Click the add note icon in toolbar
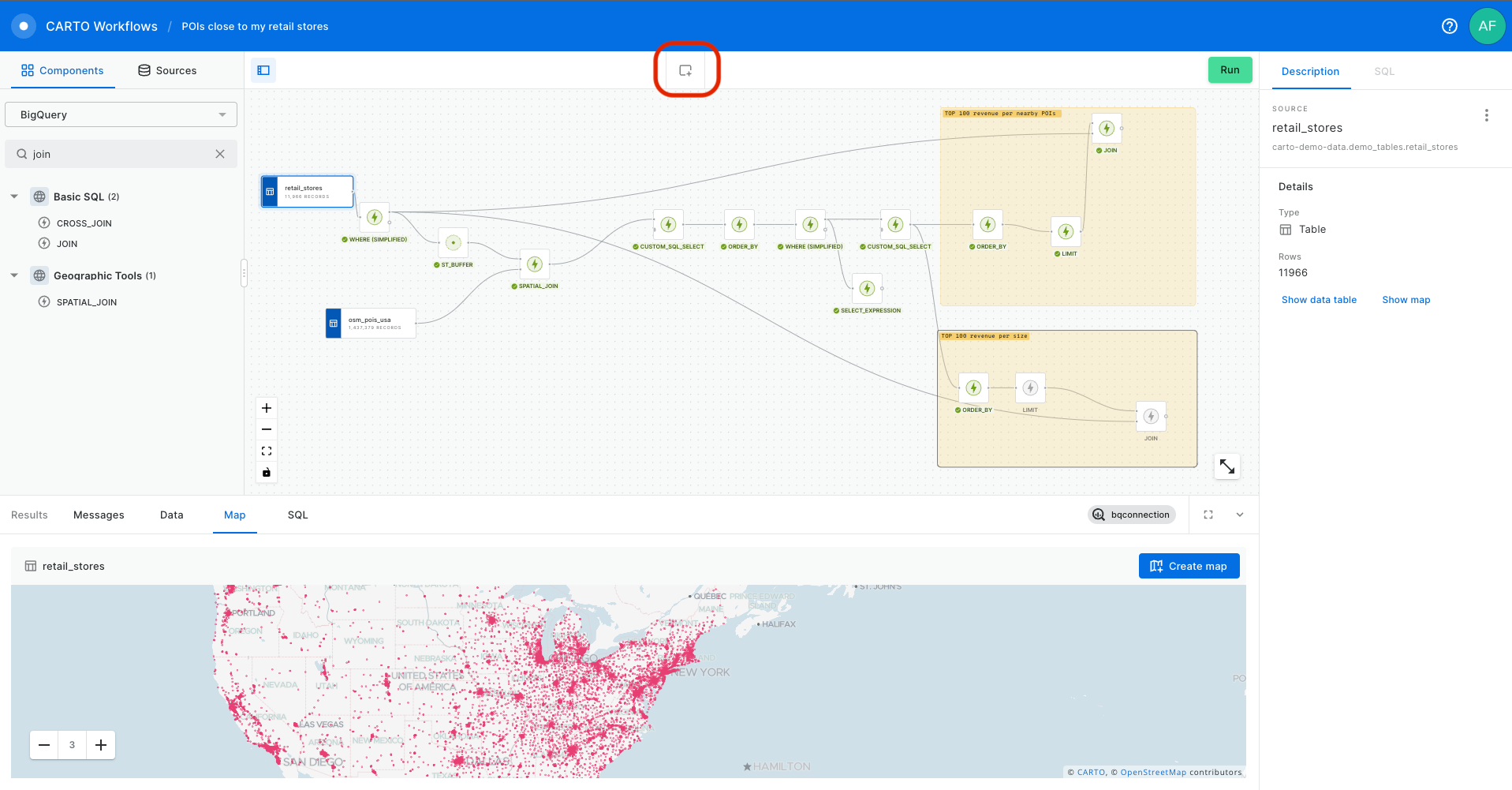1512x790 pixels. pos(685,70)
